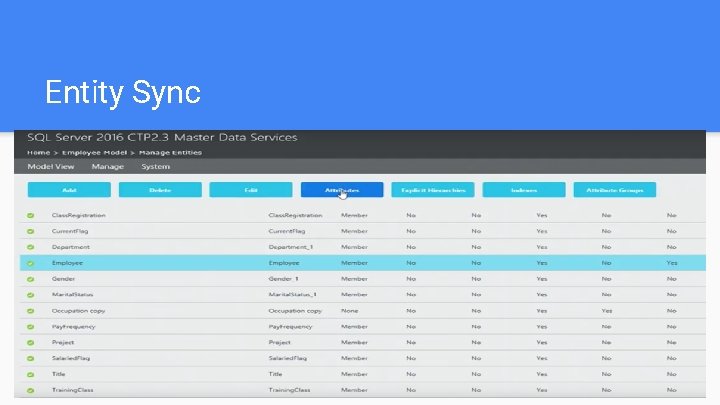Click the last-column 'Yes' in Employee row
Image resolution: width=720 pixels, height=405 pixels.
pos(672,263)
